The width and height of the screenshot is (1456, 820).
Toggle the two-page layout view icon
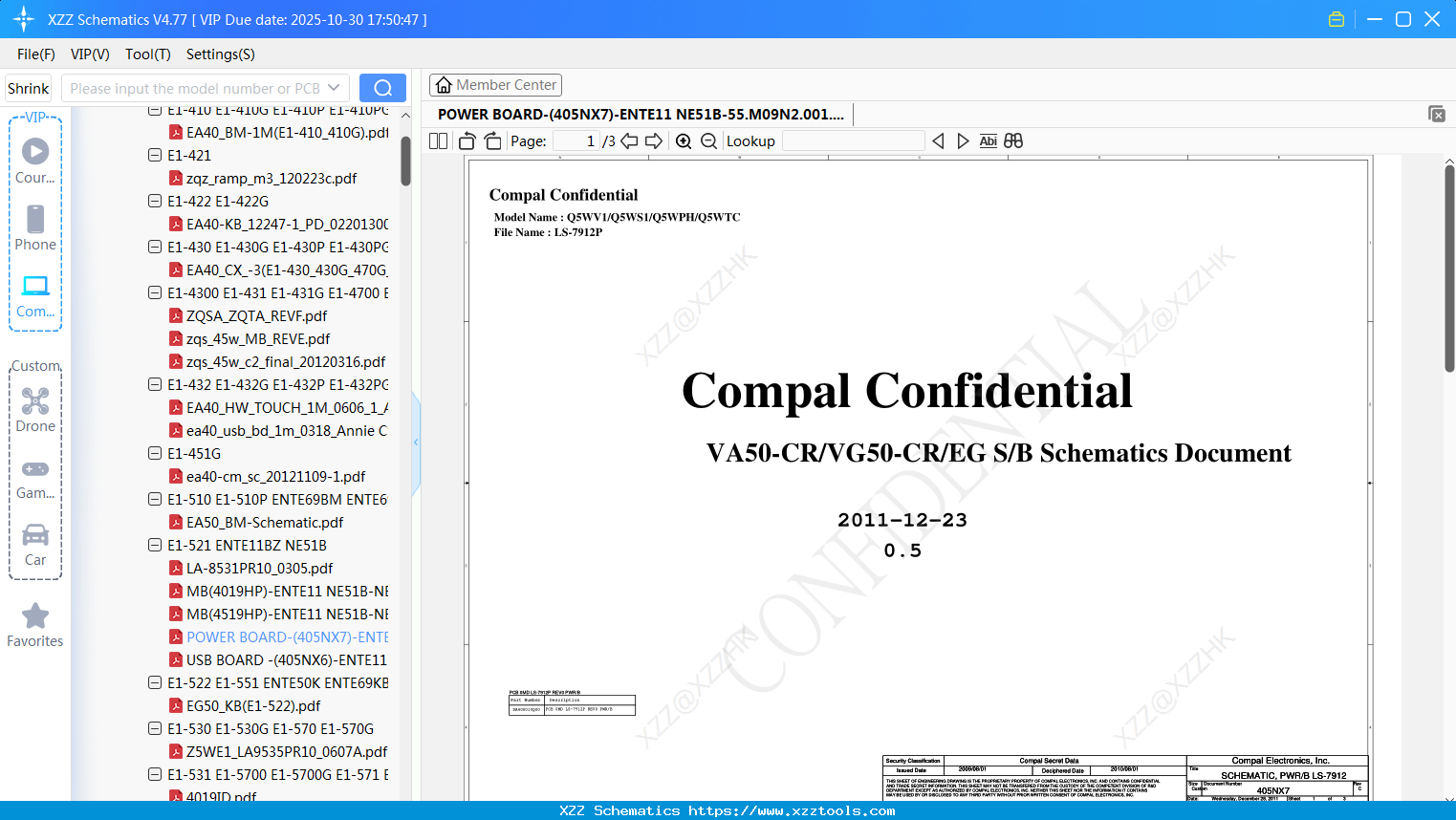point(438,141)
